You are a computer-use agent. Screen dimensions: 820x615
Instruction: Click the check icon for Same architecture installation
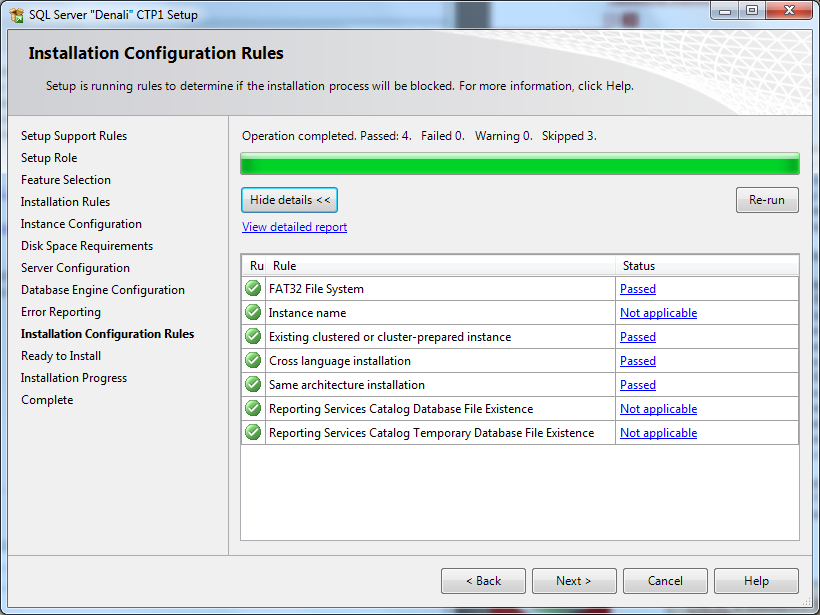[x=253, y=384]
